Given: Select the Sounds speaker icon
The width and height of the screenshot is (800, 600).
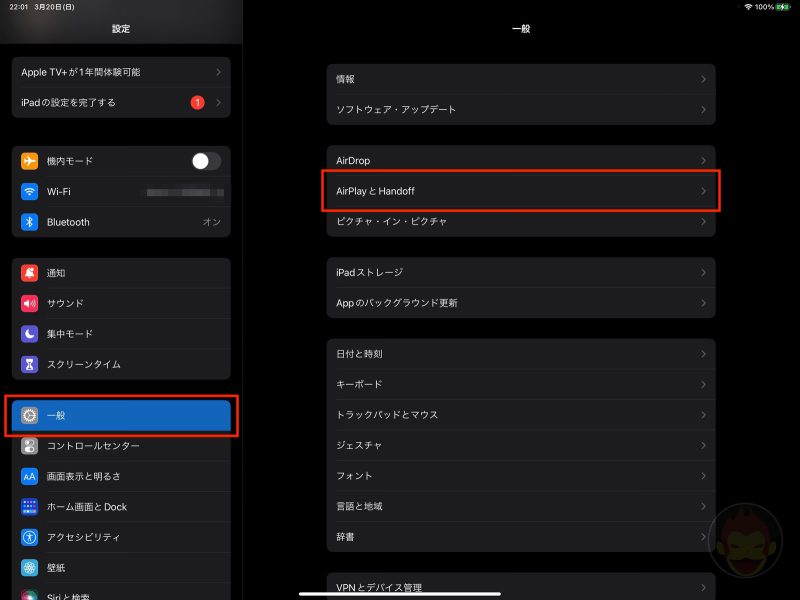Looking at the screenshot, I should point(30,303).
